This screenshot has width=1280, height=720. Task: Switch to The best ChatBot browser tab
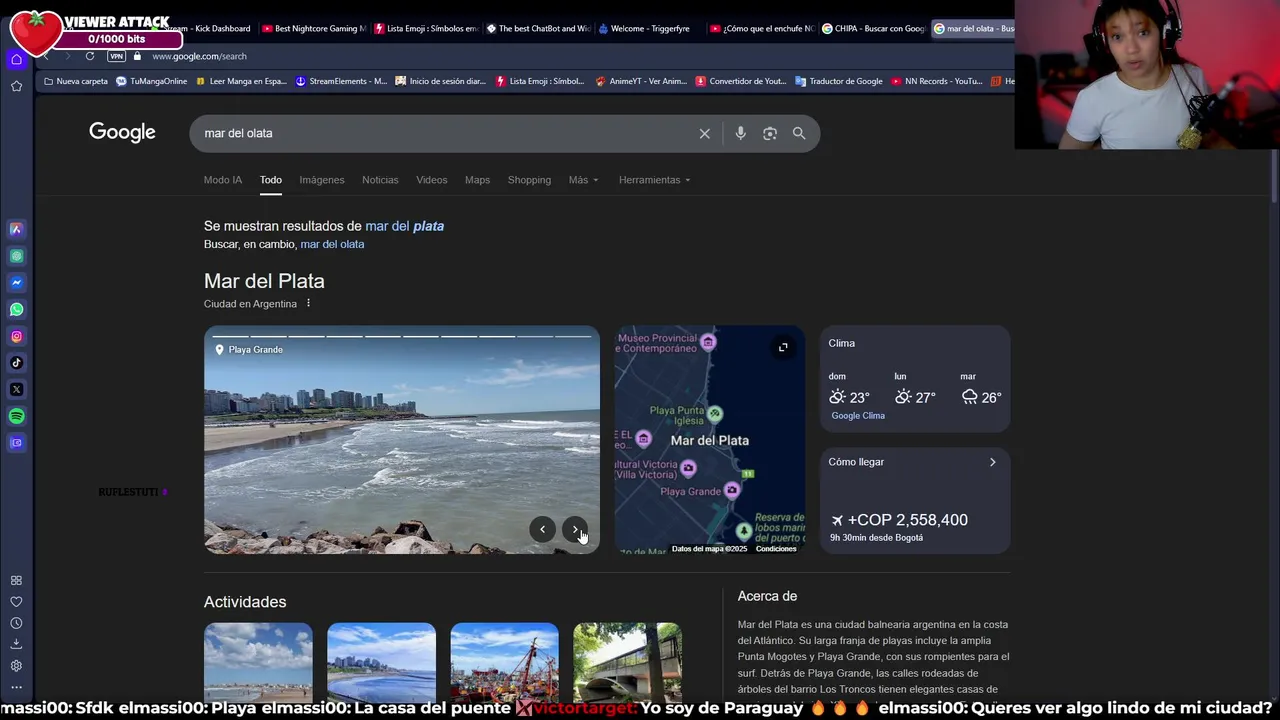tap(538, 29)
